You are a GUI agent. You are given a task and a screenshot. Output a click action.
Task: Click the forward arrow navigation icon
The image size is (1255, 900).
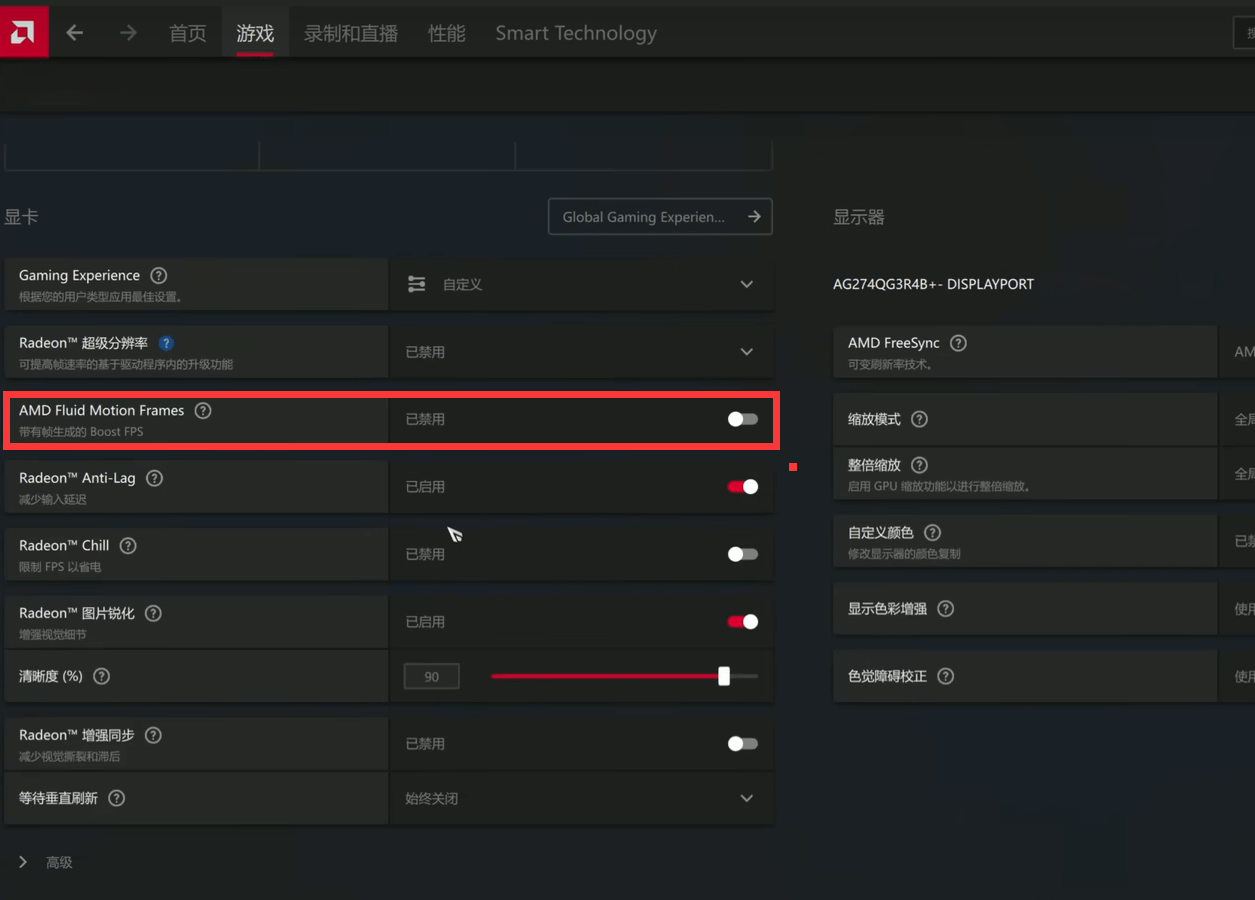[x=128, y=31]
